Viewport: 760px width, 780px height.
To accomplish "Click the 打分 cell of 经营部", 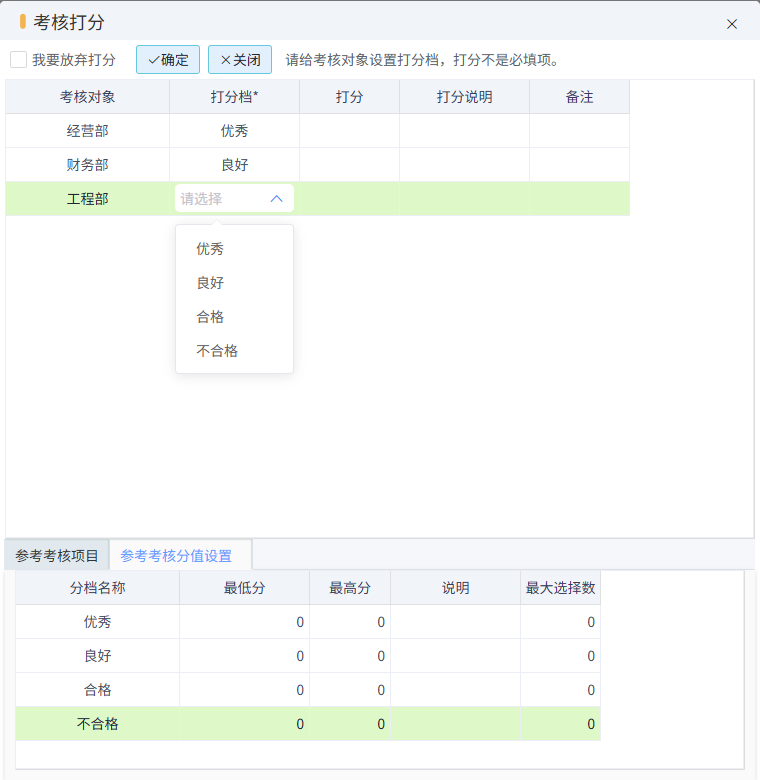I will (x=349, y=131).
